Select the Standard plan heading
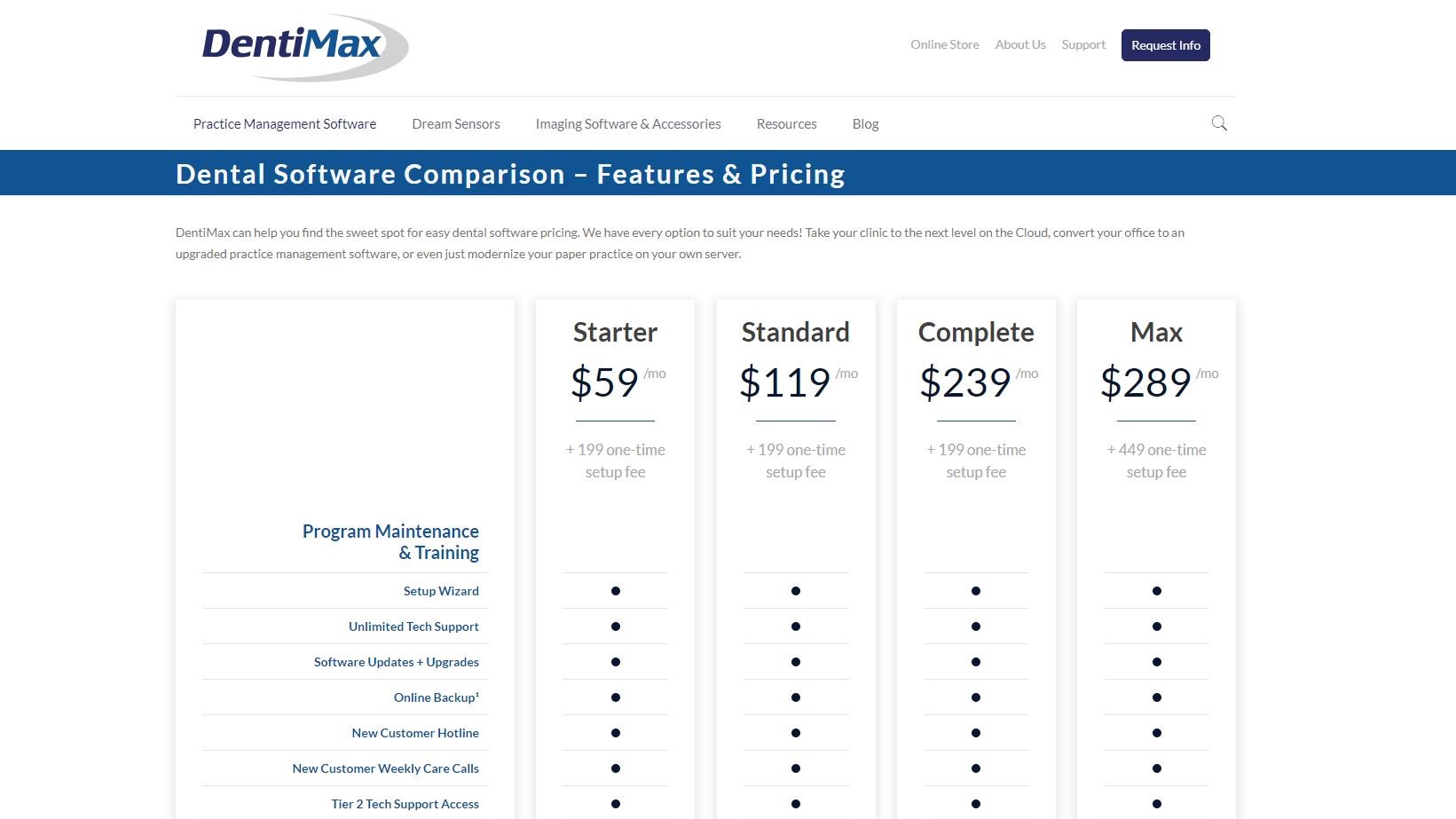This screenshot has width=1456, height=819. (796, 332)
